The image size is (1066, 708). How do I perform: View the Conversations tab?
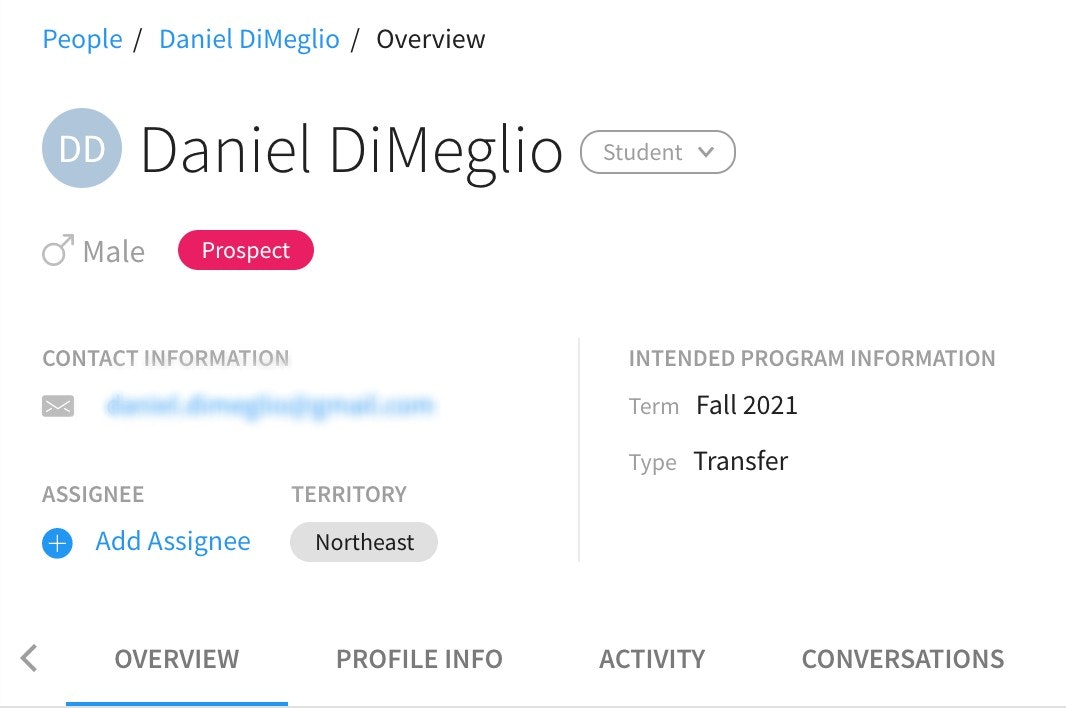tap(902, 658)
